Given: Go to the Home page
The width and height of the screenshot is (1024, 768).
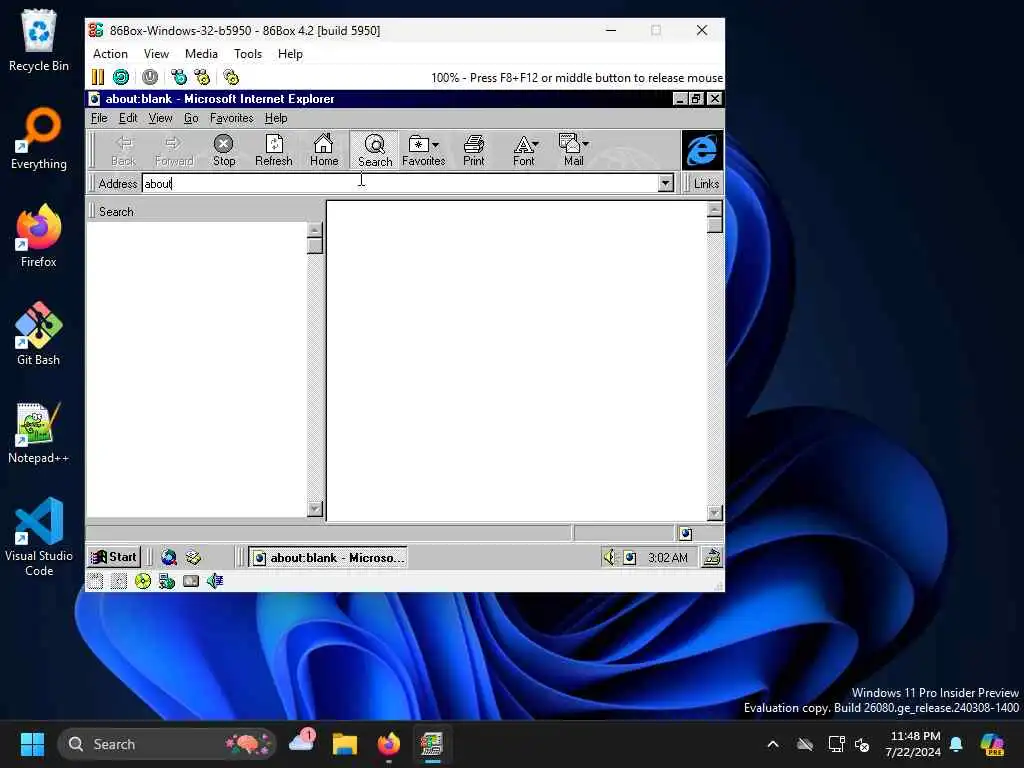Looking at the screenshot, I should (324, 150).
